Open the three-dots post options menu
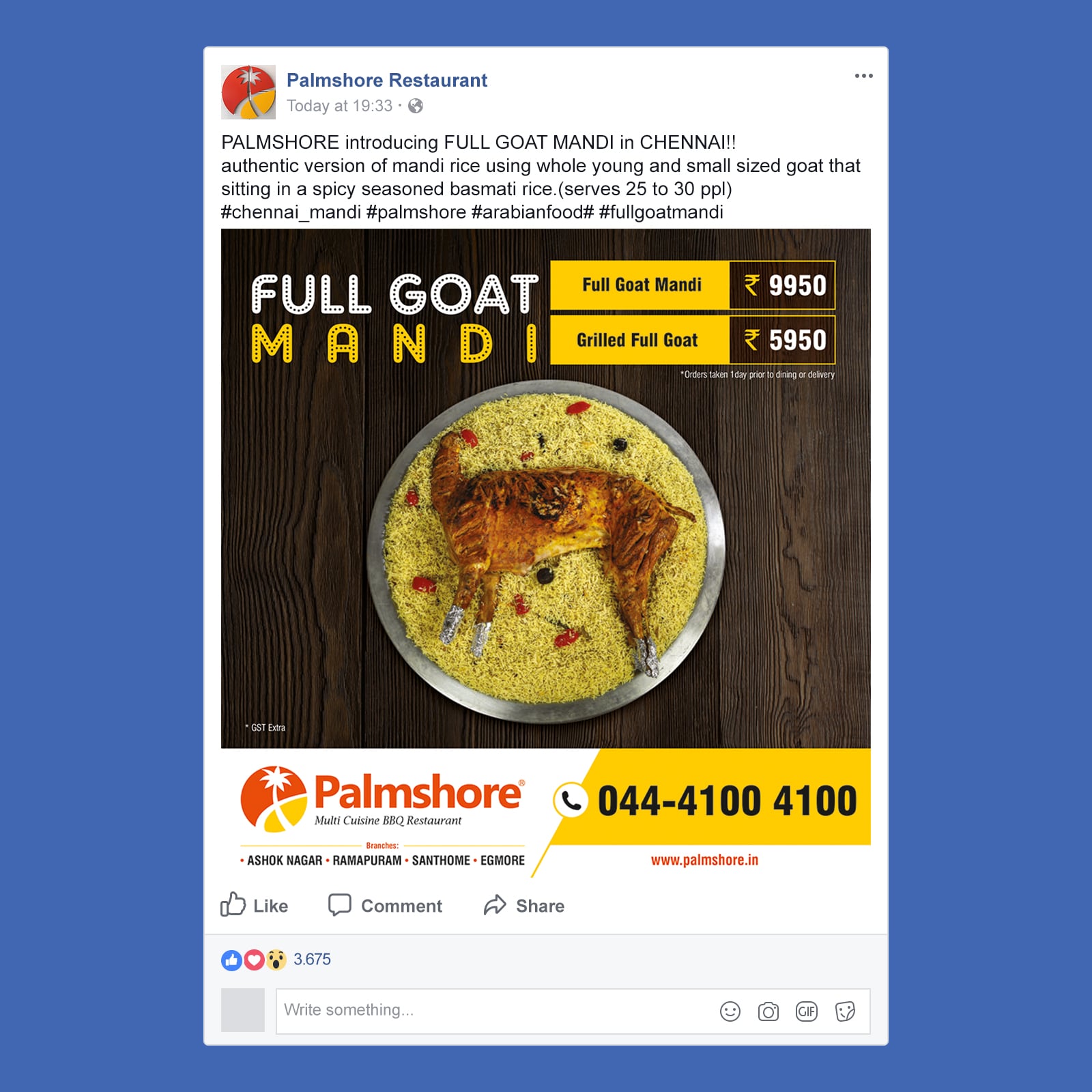 pos(863,76)
